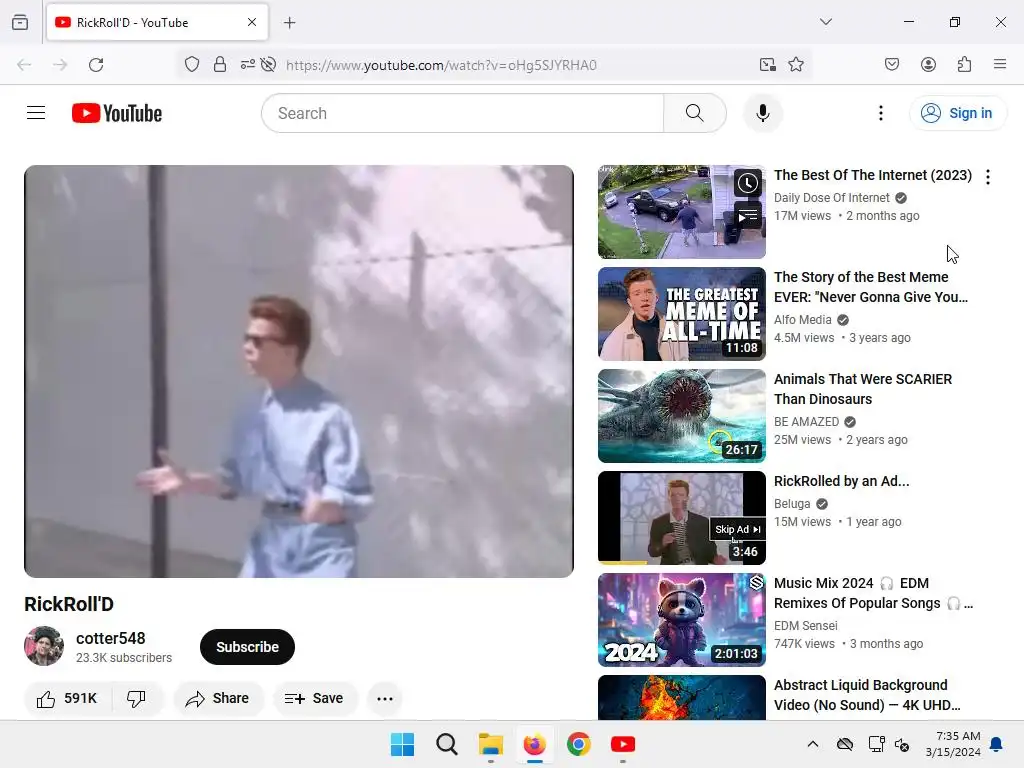Open Music Mix 2024 EDM thumbnail
This screenshot has width=1024, height=768.
(x=682, y=619)
